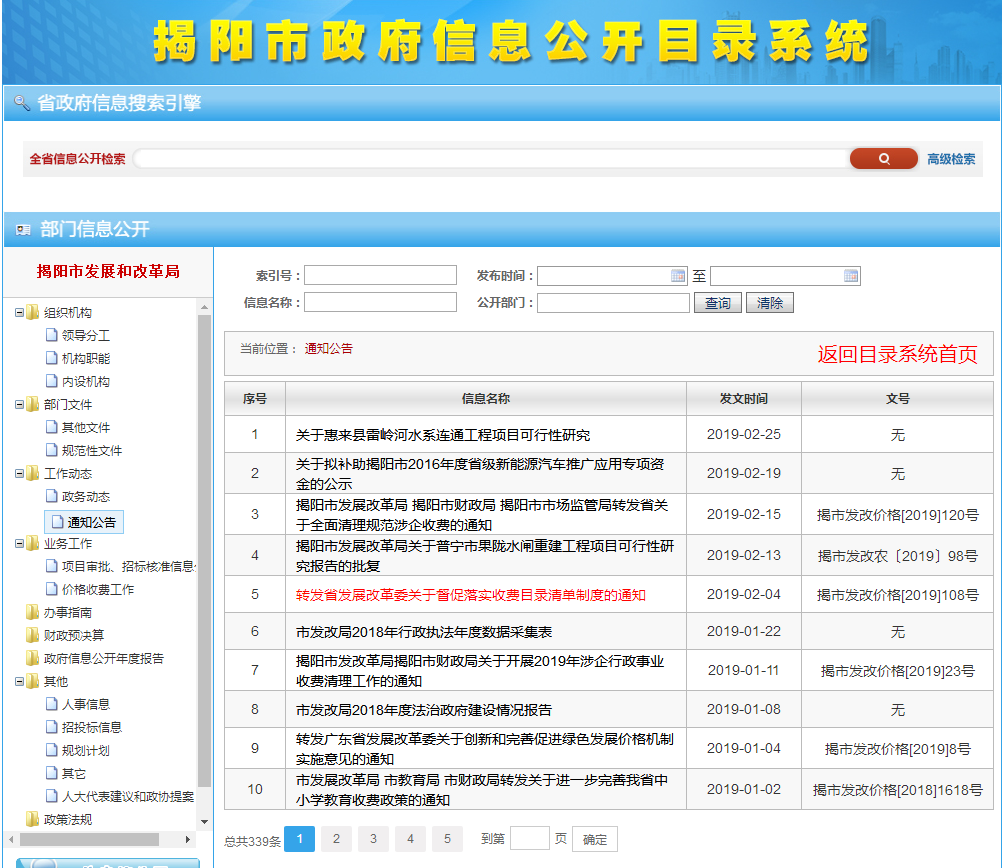
Task: Open notice 关于惠来县雷岭河水系连通工程项目可行性研究
Action: pyautogui.click(x=443, y=435)
